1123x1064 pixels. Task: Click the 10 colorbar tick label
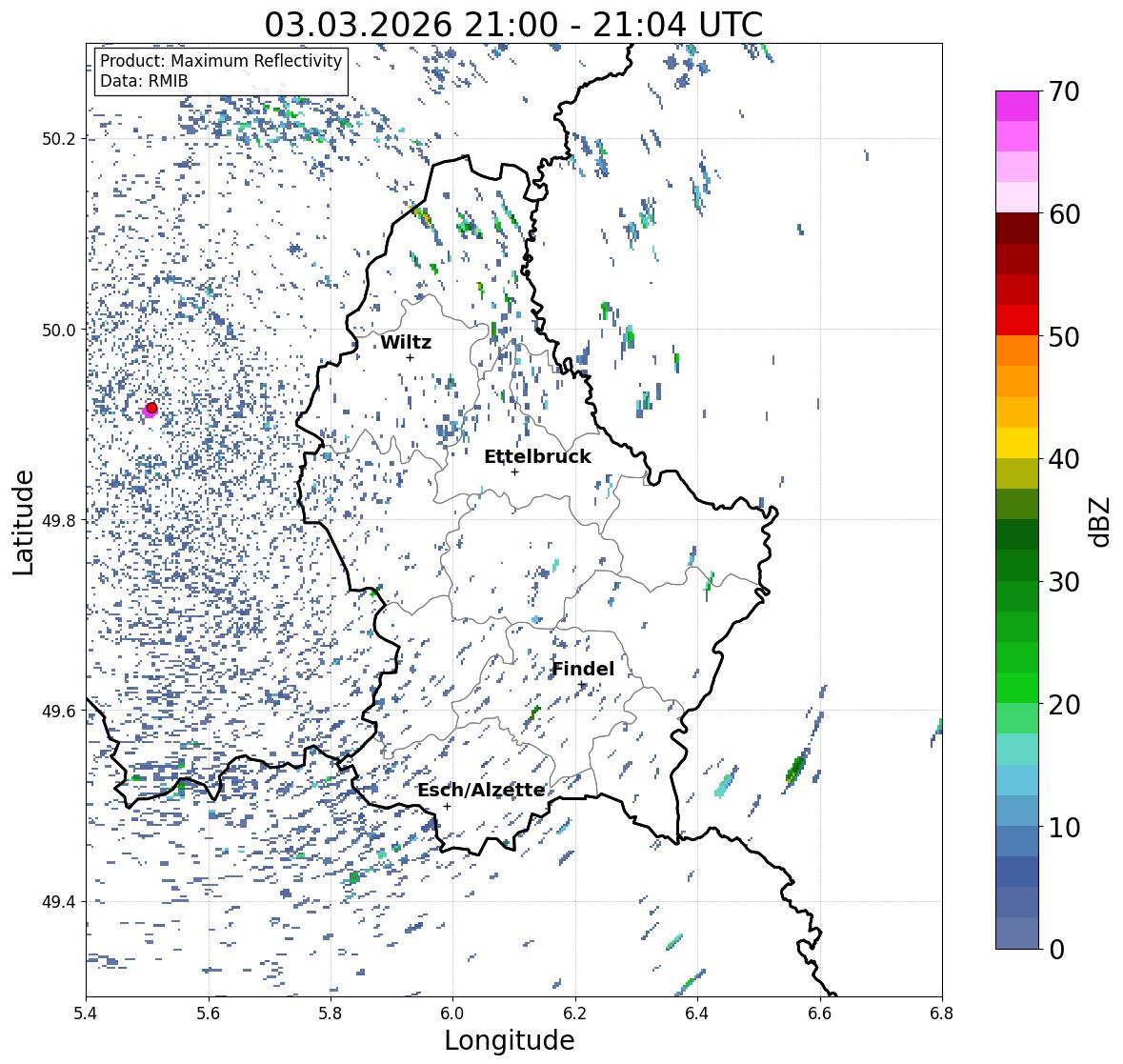(x=1064, y=827)
